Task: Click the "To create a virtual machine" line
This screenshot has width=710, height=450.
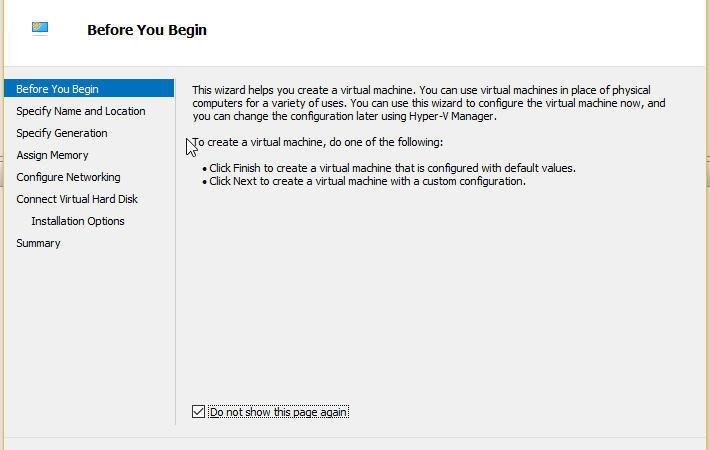Action: 320,142
